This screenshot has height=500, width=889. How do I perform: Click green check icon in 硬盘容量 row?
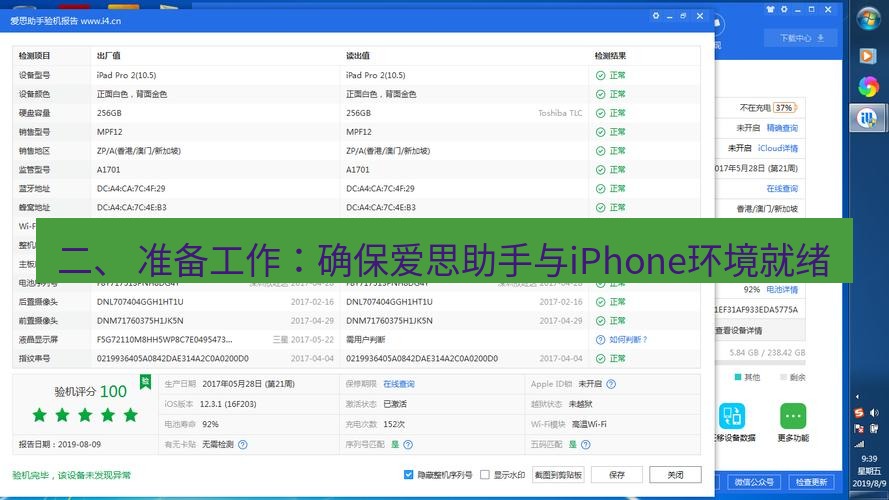pos(600,113)
